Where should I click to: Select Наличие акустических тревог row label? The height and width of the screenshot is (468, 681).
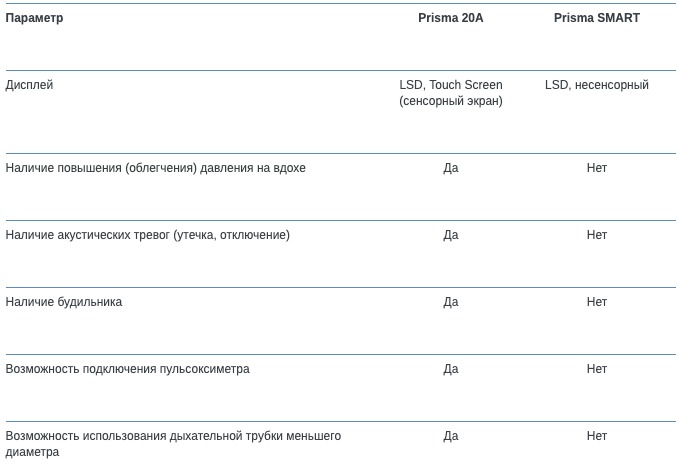148,235
